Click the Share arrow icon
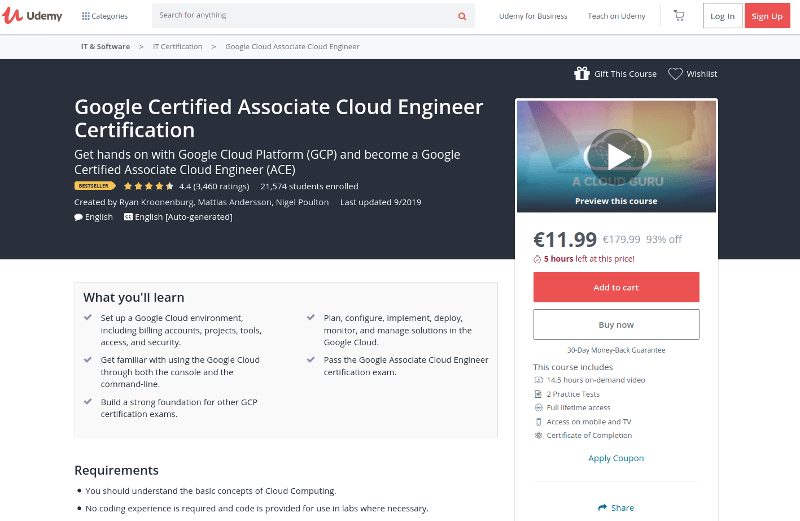This screenshot has width=800, height=521. (x=603, y=508)
